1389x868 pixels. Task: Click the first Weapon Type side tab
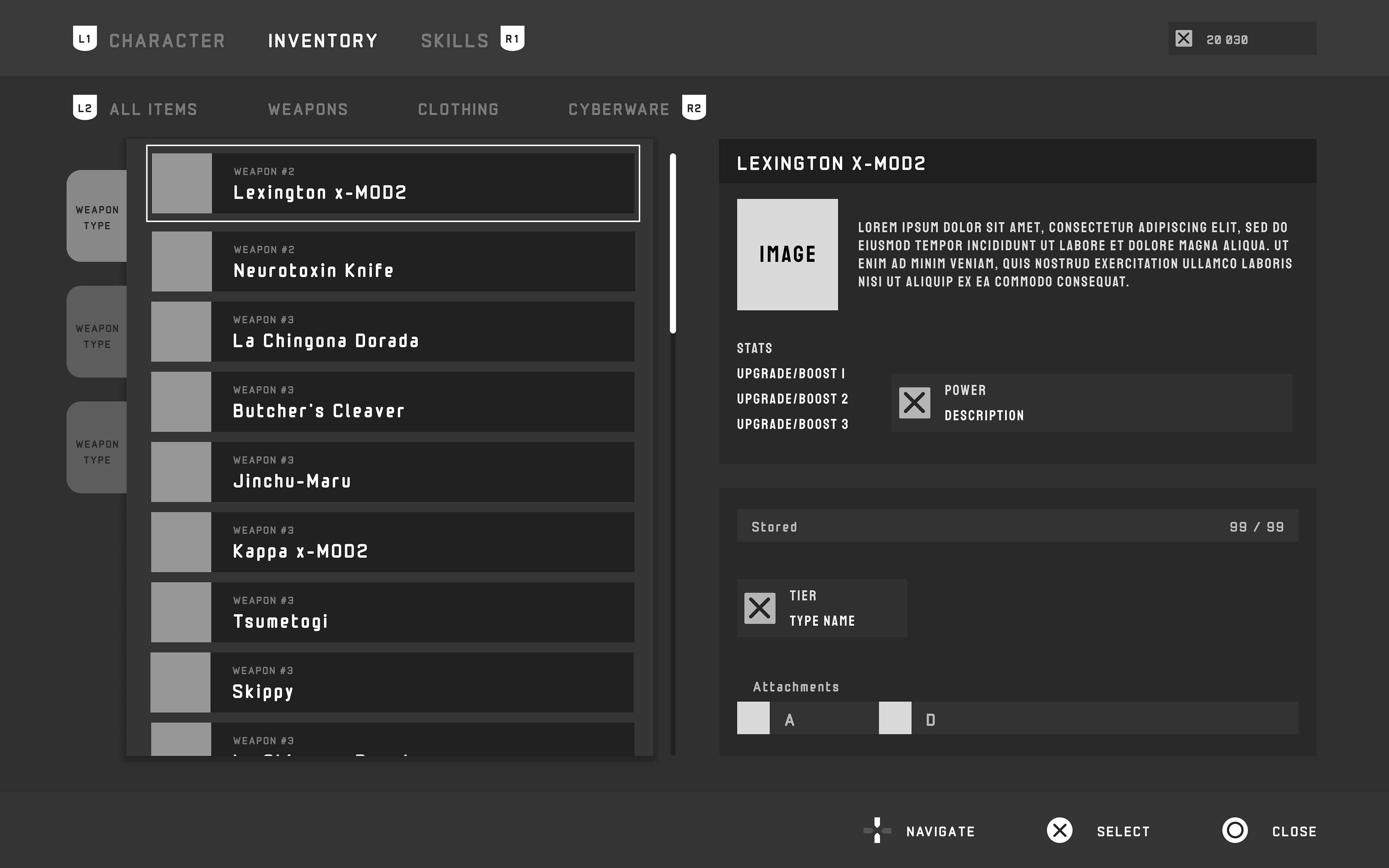click(97, 216)
